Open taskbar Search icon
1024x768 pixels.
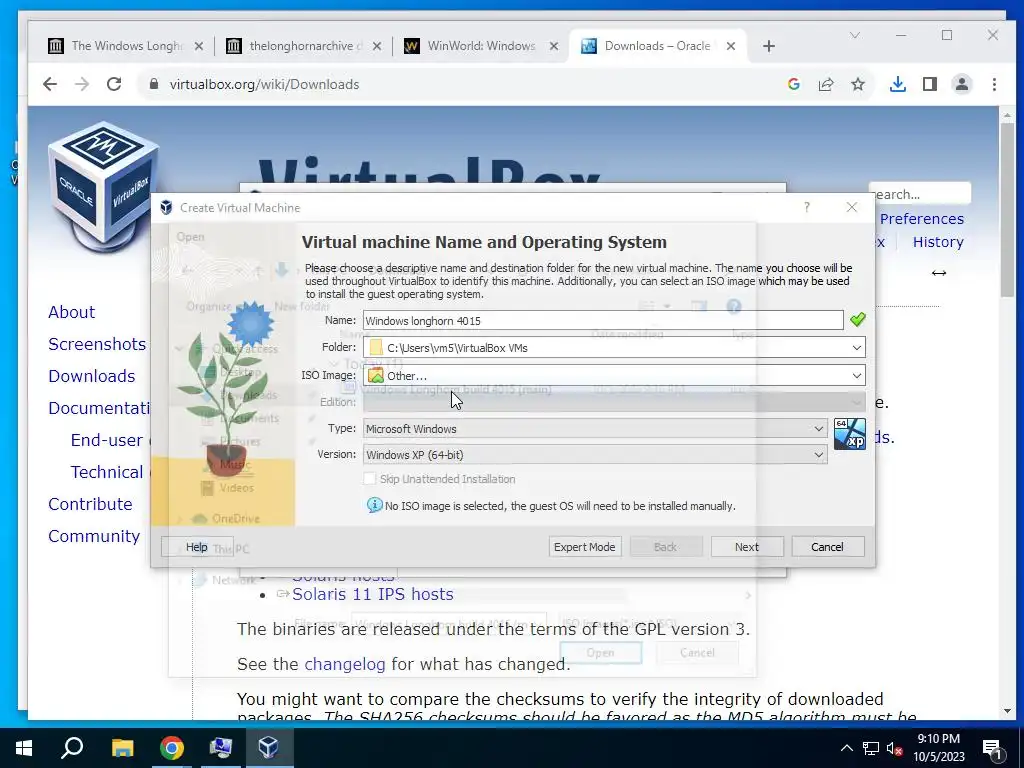click(x=72, y=748)
